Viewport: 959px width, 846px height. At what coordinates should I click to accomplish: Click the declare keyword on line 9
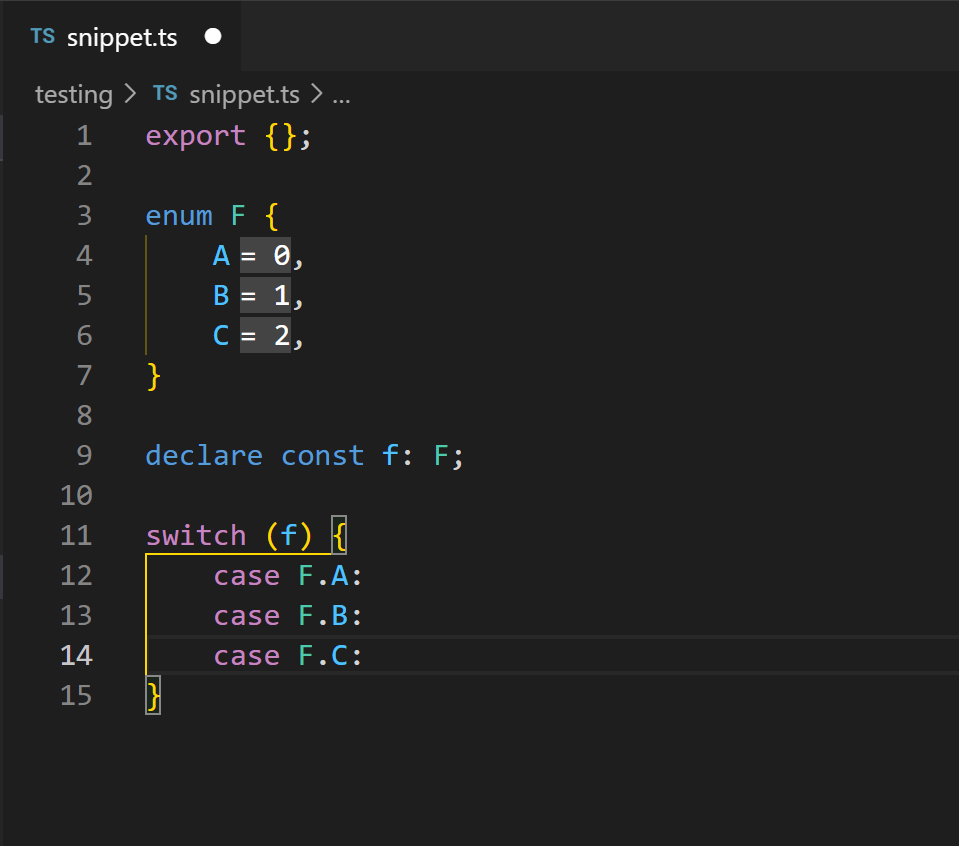click(x=204, y=456)
